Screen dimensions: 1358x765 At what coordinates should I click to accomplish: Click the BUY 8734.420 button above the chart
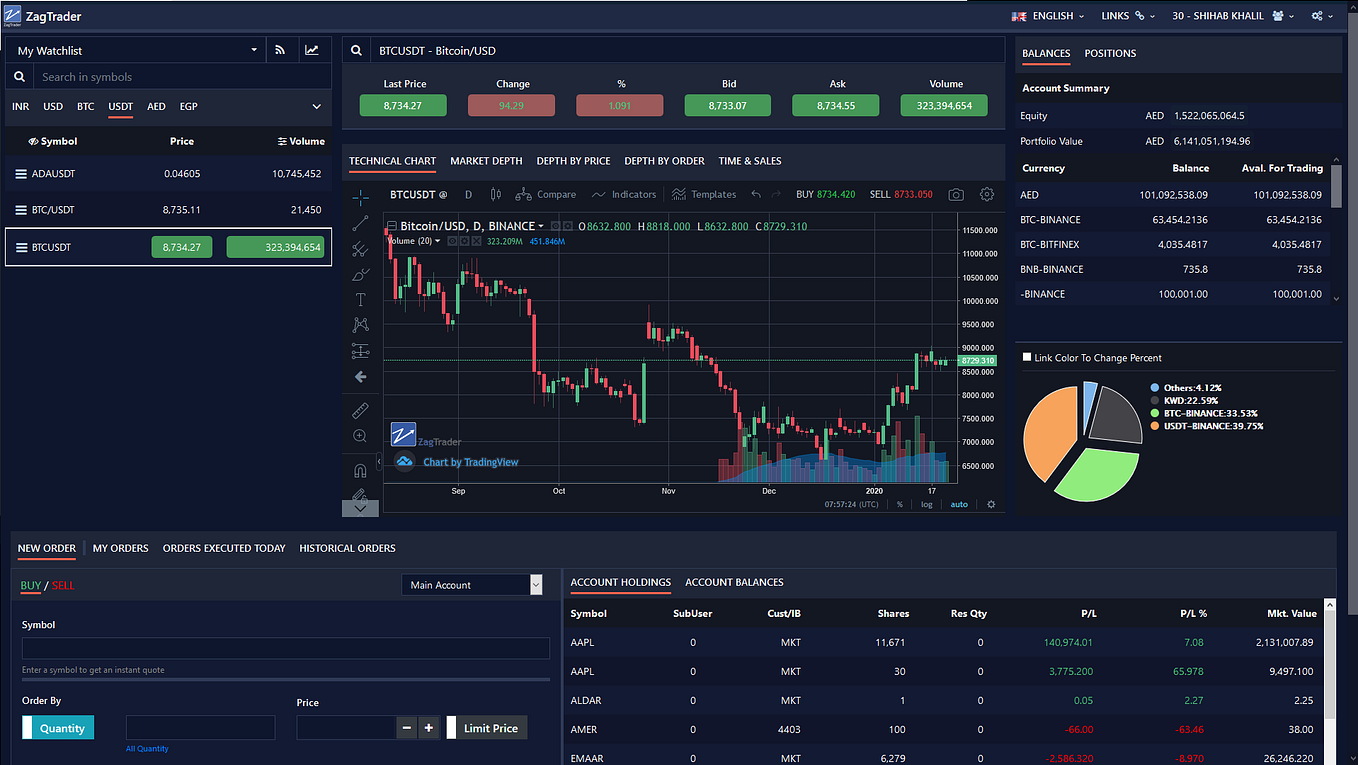[x=826, y=194]
